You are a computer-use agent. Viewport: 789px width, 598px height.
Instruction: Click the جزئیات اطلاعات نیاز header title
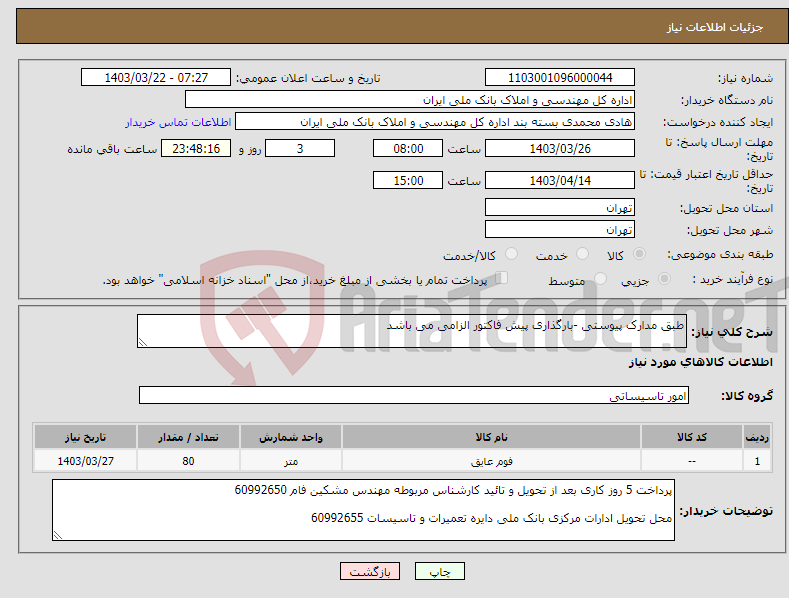click(715, 27)
